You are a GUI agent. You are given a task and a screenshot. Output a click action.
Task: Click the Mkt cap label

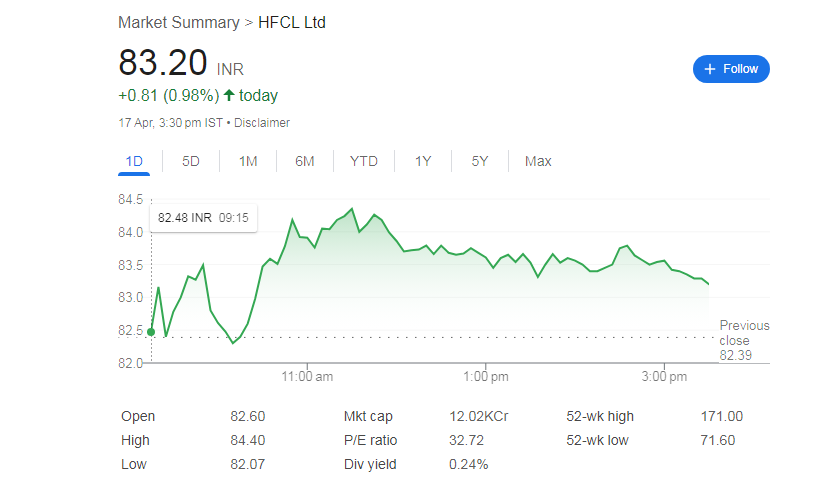368,416
